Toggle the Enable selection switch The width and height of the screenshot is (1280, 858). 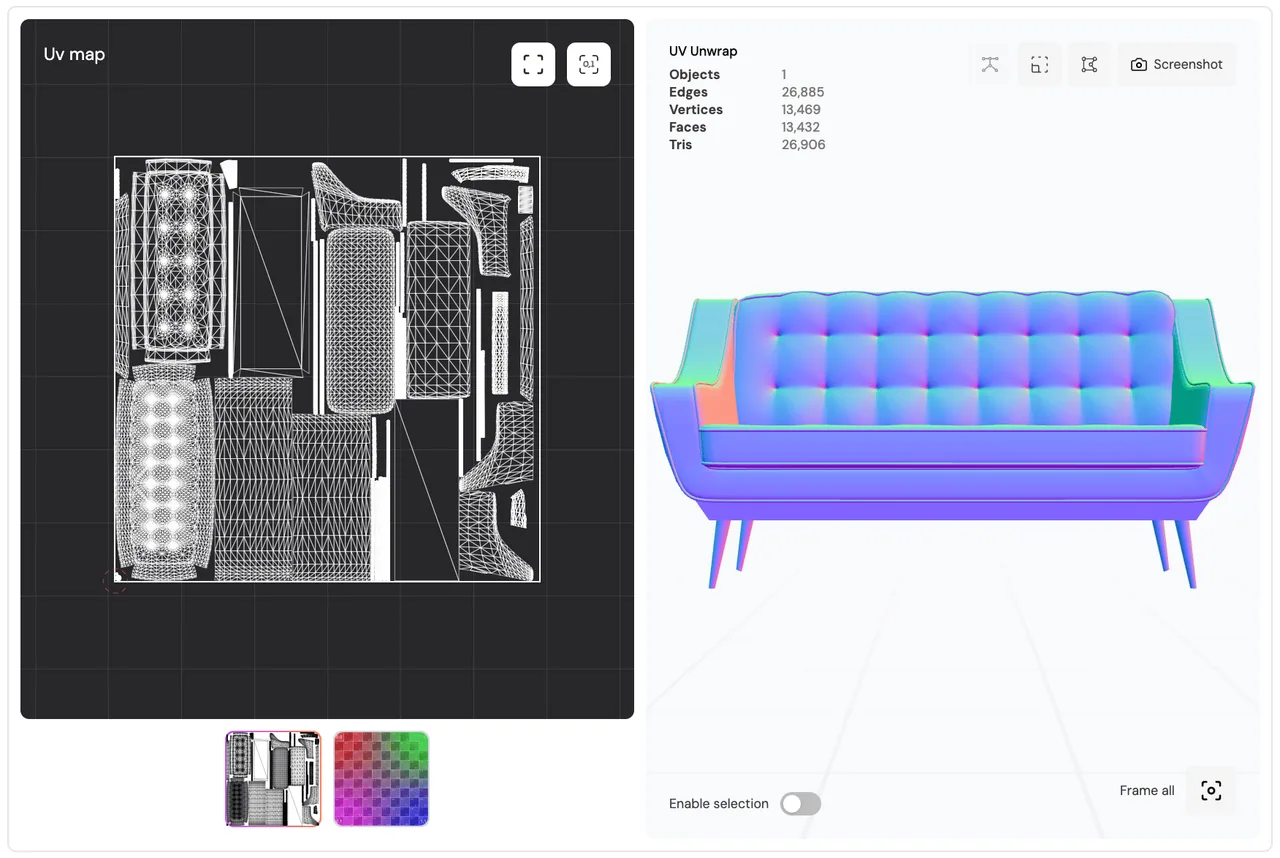tap(800, 804)
